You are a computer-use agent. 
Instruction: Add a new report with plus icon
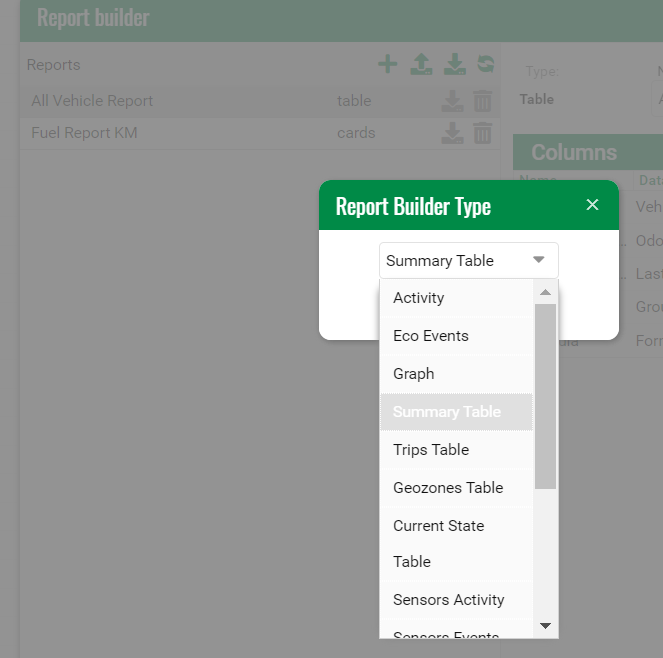[x=388, y=65]
